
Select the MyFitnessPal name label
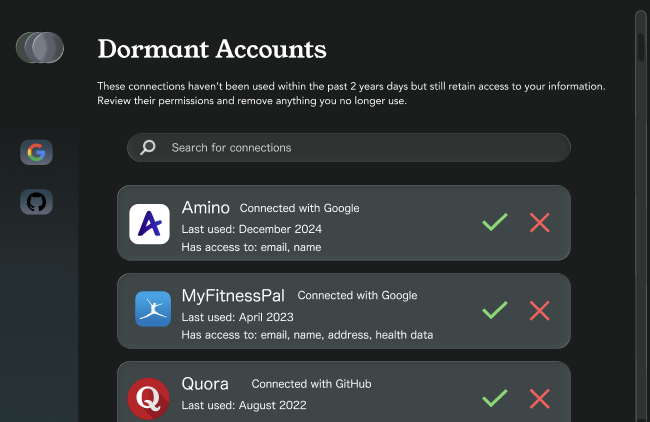coord(233,296)
